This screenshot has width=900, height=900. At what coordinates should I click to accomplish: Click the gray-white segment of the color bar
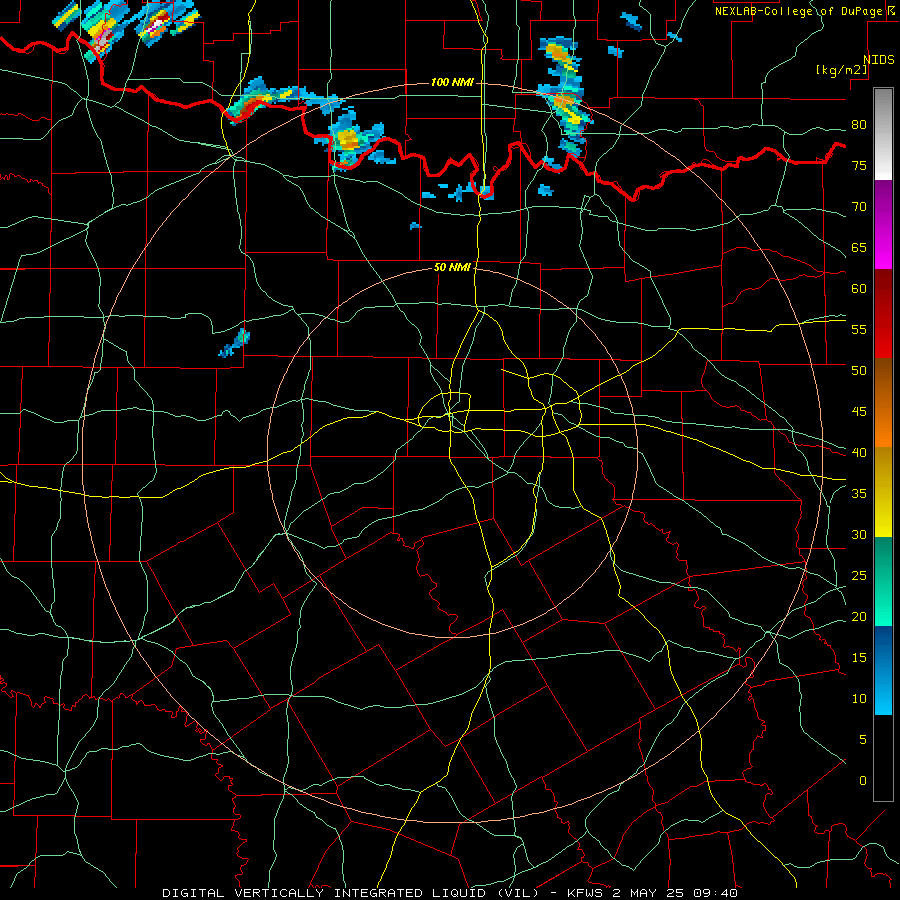pyautogui.click(x=883, y=134)
